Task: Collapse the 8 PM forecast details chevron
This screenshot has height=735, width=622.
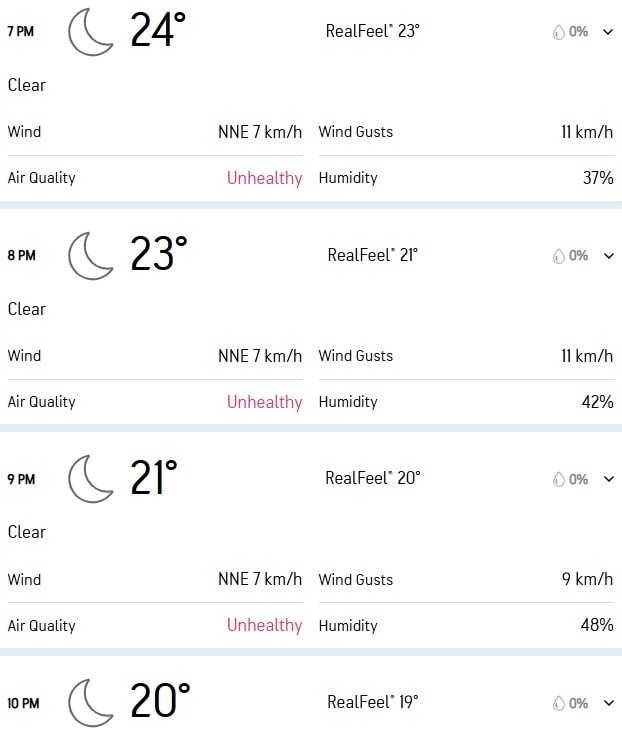Action: point(607,256)
